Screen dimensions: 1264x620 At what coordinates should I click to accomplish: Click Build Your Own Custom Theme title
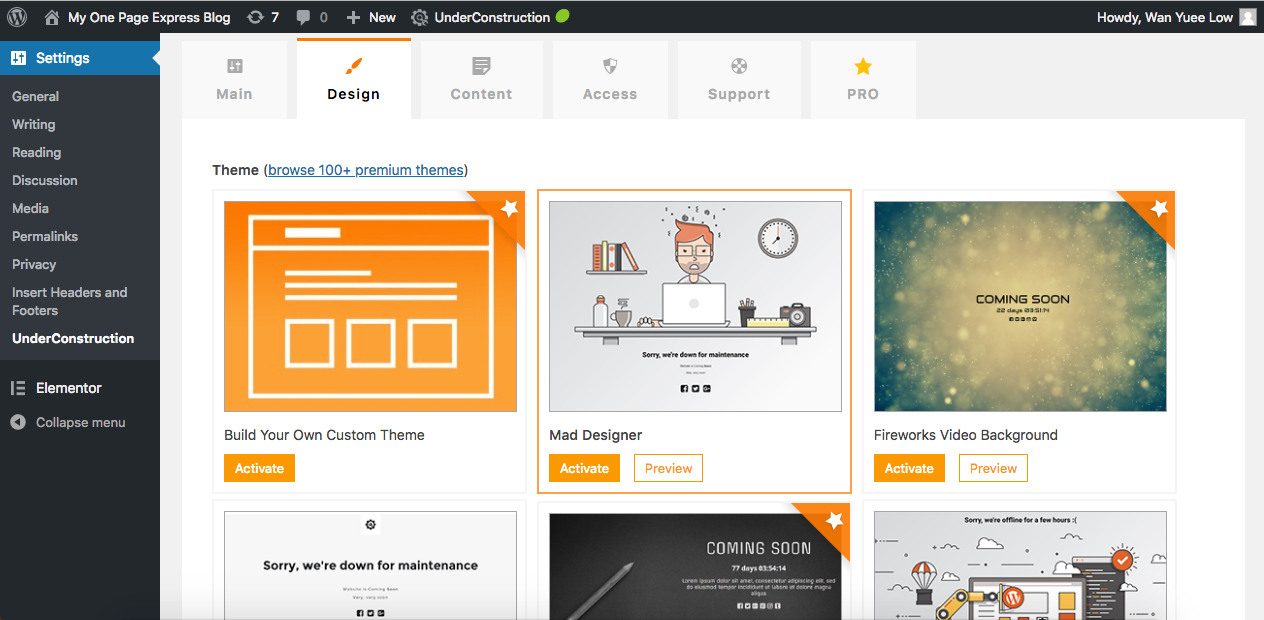point(324,435)
